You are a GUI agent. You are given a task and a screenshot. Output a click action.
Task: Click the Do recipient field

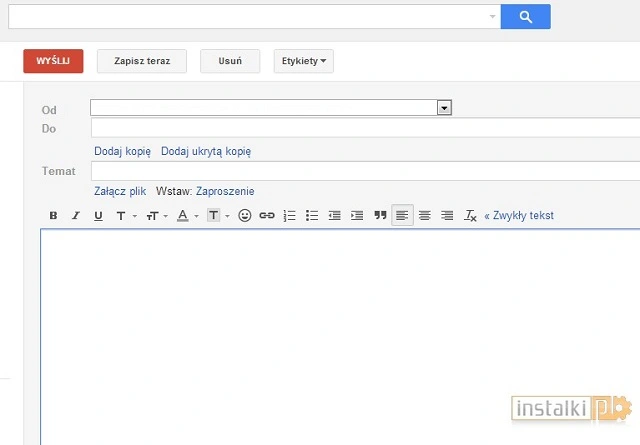tap(365, 128)
